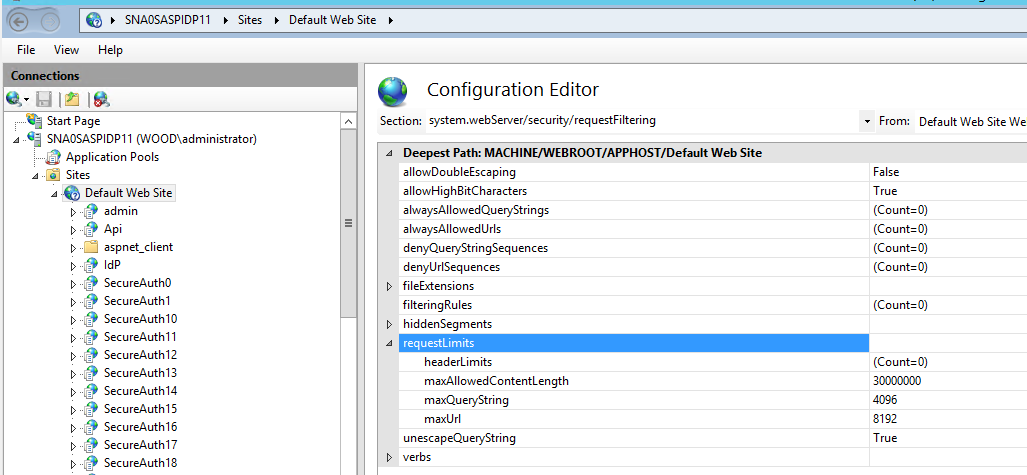Collapse the Deepest Path category header
The image size is (1027, 475).
(x=389, y=153)
